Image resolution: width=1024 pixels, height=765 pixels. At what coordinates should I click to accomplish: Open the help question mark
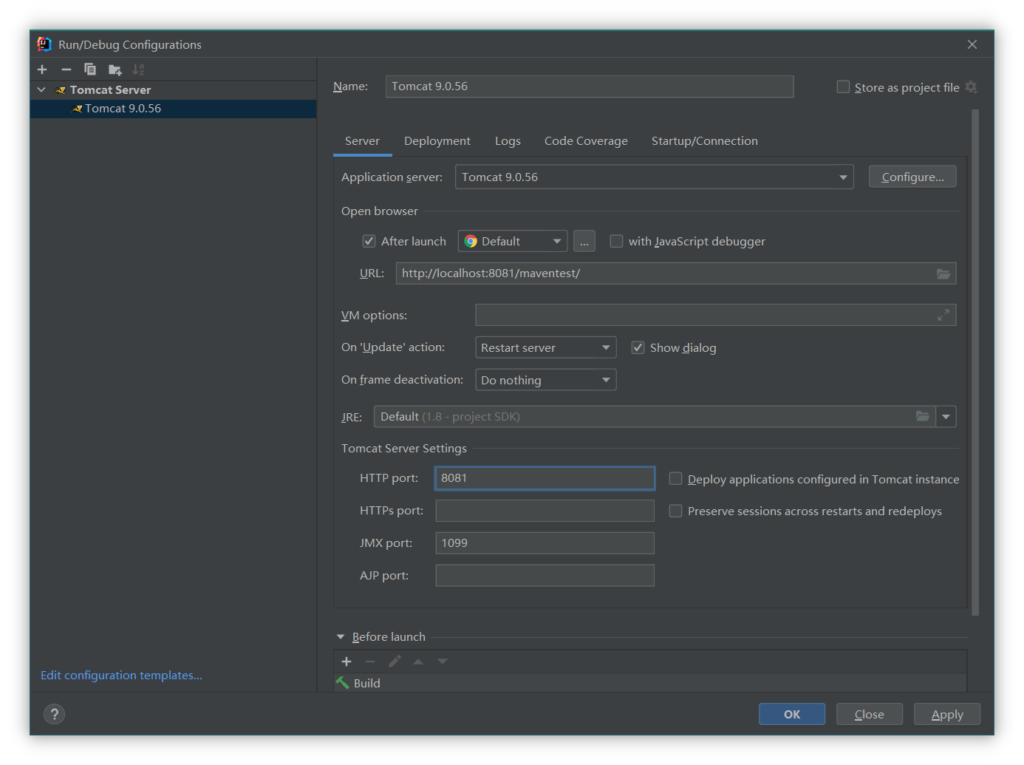point(54,714)
